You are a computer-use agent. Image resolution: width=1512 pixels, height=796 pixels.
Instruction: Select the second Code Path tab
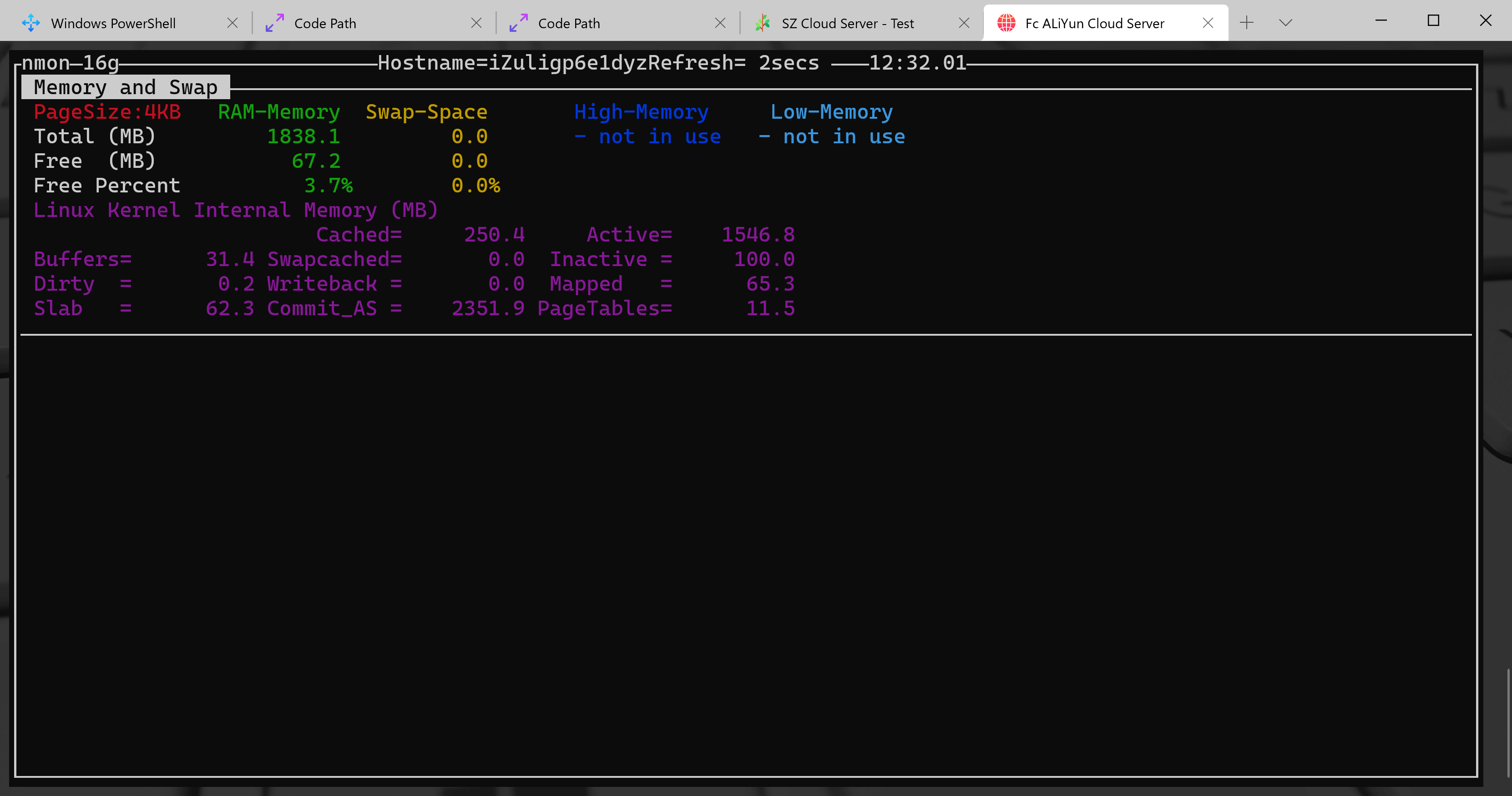point(568,24)
